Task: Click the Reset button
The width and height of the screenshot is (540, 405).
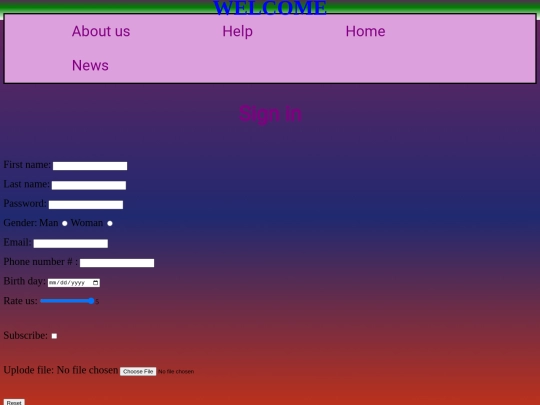Action: coord(14,402)
